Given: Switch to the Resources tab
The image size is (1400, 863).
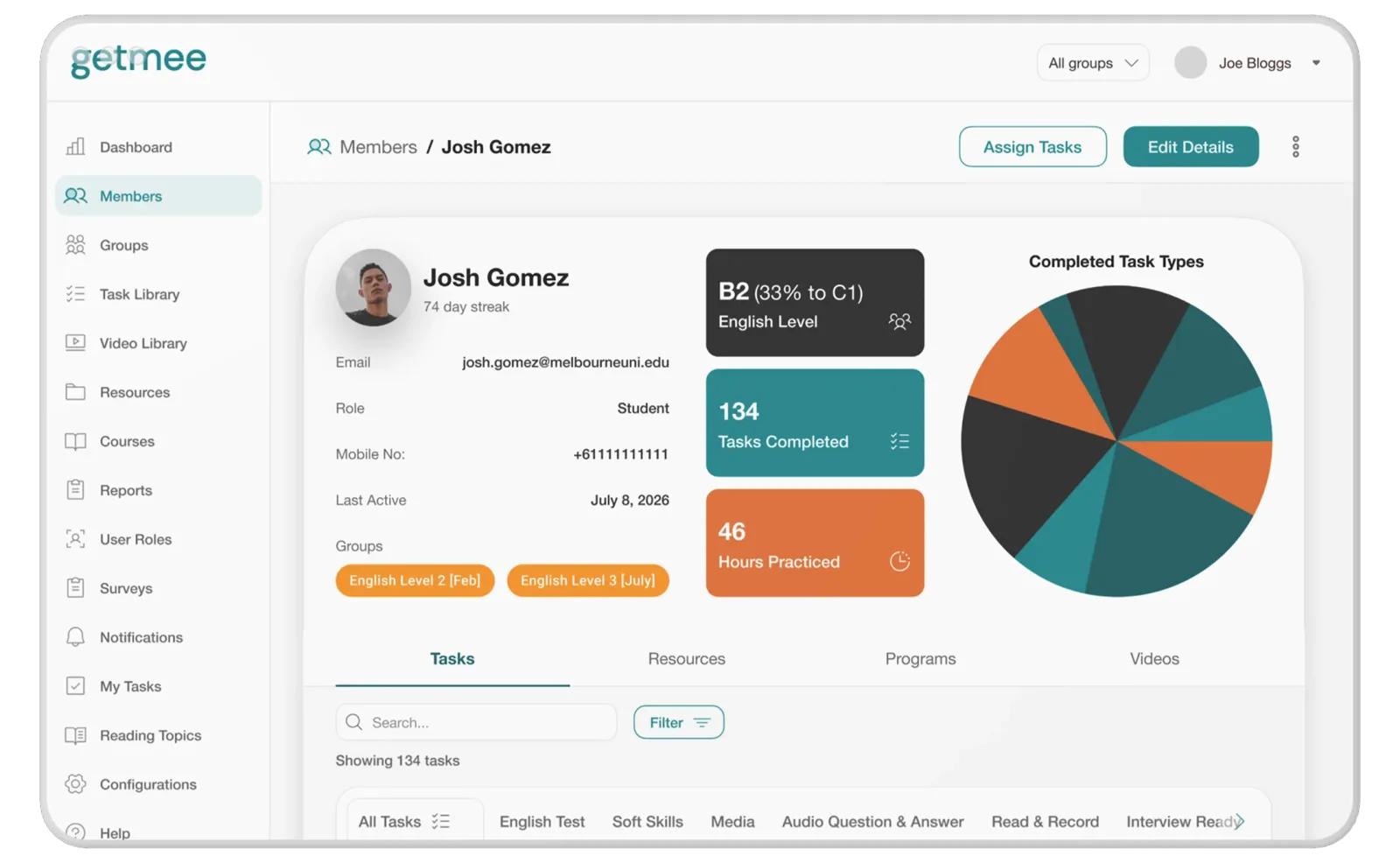Looking at the screenshot, I should pyautogui.click(x=686, y=658).
